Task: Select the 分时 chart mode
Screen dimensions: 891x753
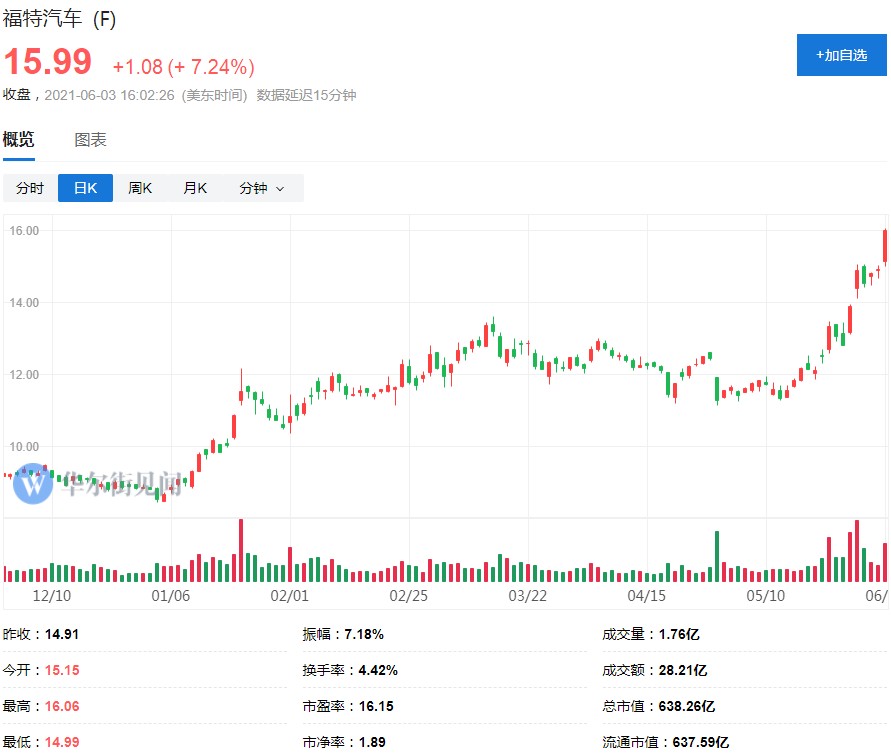Action: [x=30, y=188]
